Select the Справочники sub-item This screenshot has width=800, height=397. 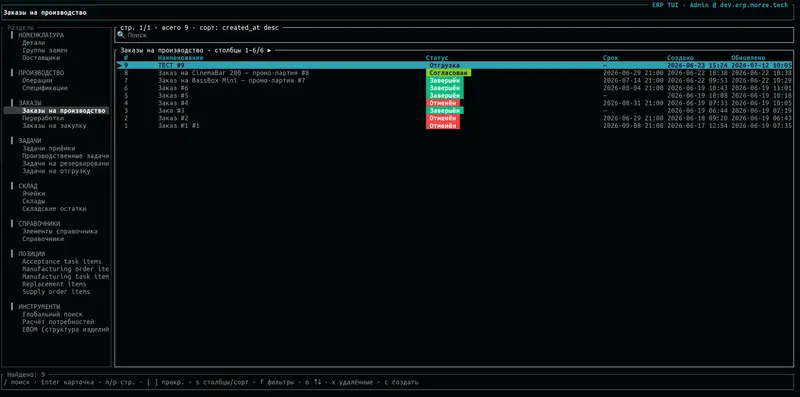point(43,239)
